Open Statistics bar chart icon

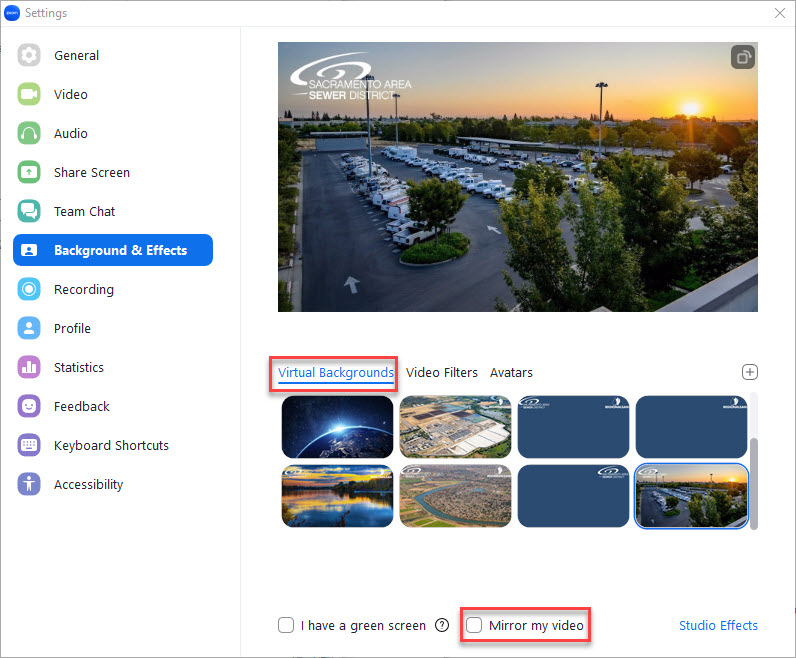(29, 367)
